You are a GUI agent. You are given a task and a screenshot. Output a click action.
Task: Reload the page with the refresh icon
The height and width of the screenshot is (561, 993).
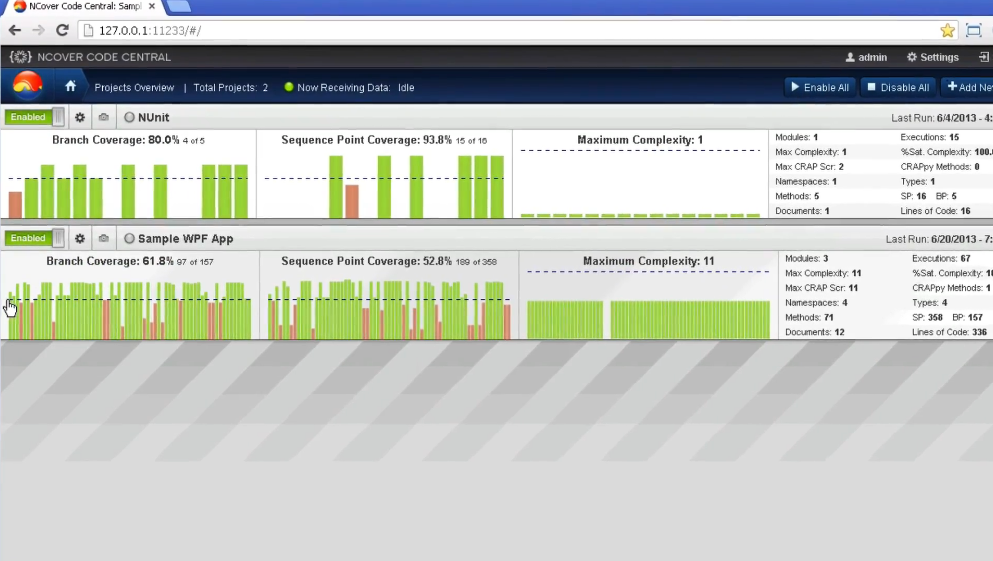click(62, 30)
